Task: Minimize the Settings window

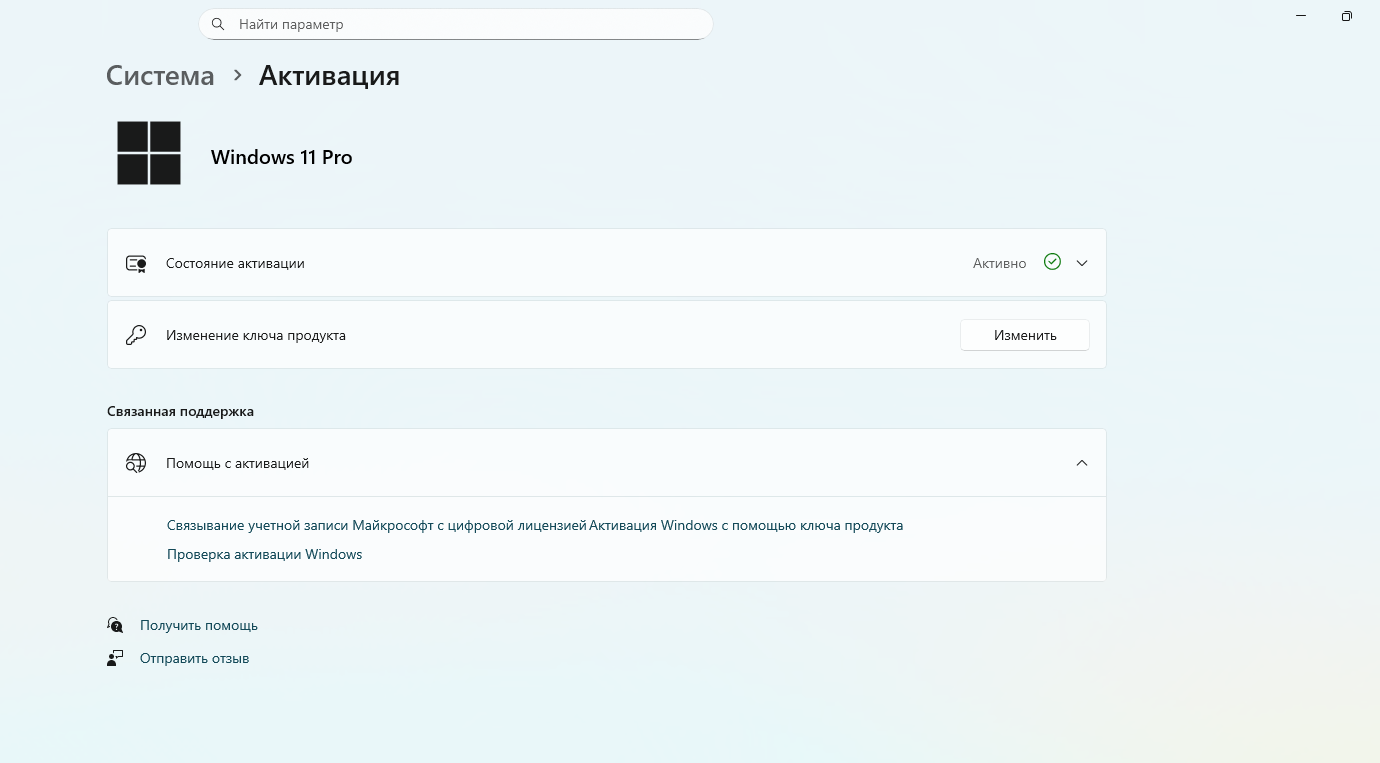Action: pos(1301,16)
